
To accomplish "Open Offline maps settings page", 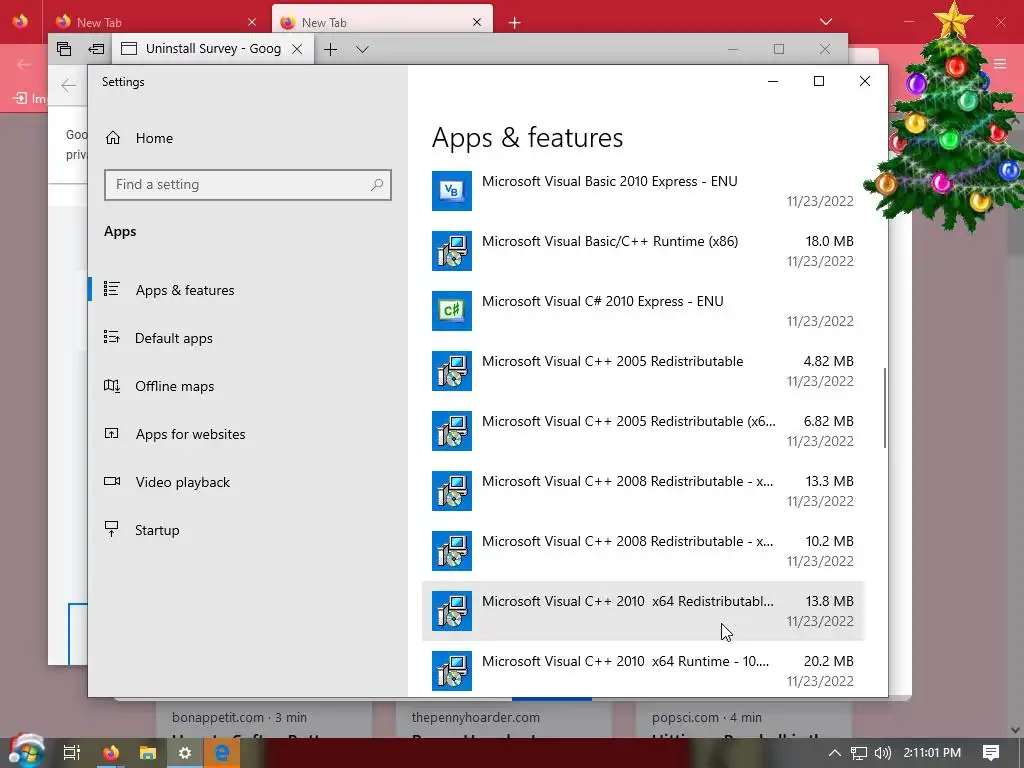I will [x=174, y=386].
